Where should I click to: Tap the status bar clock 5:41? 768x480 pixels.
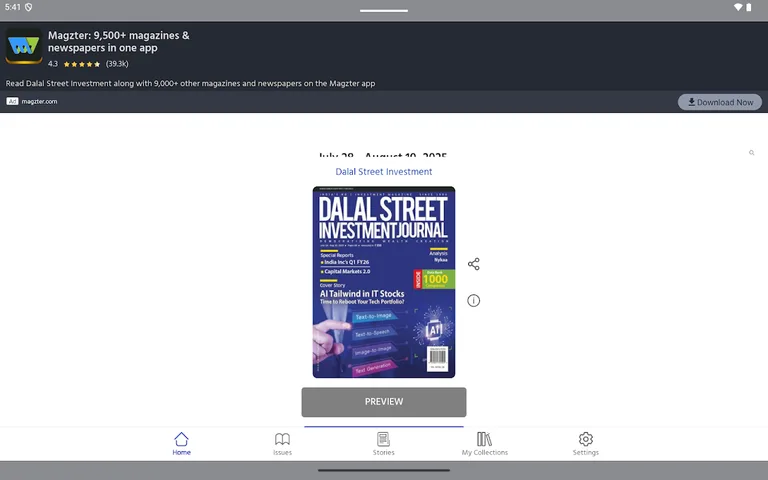coord(13,7)
